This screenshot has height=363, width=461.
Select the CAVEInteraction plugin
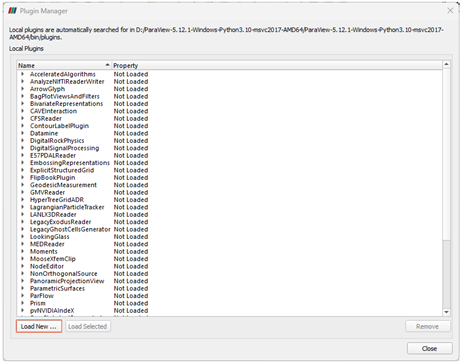(x=53, y=111)
